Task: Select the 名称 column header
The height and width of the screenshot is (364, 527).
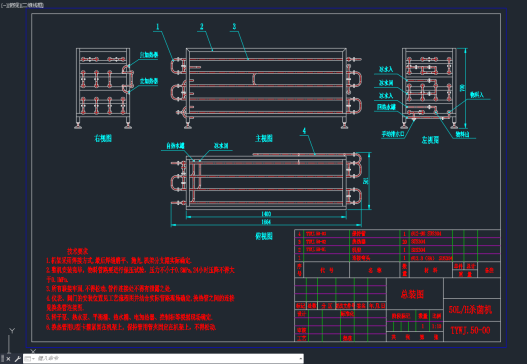Action: [374, 270]
